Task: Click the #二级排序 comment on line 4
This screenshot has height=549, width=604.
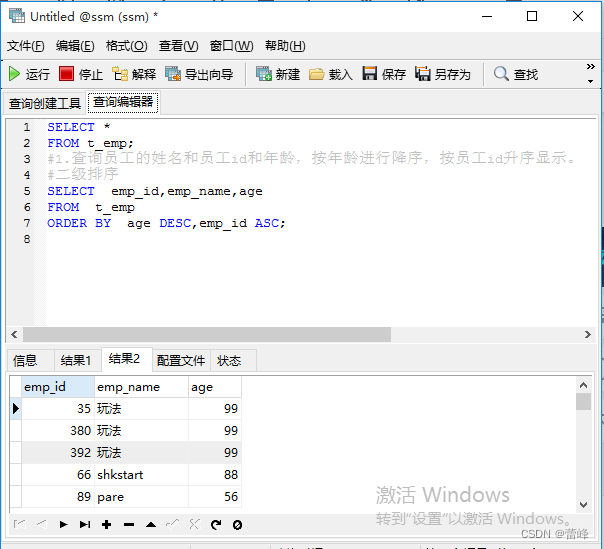Action: coord(83,175)
